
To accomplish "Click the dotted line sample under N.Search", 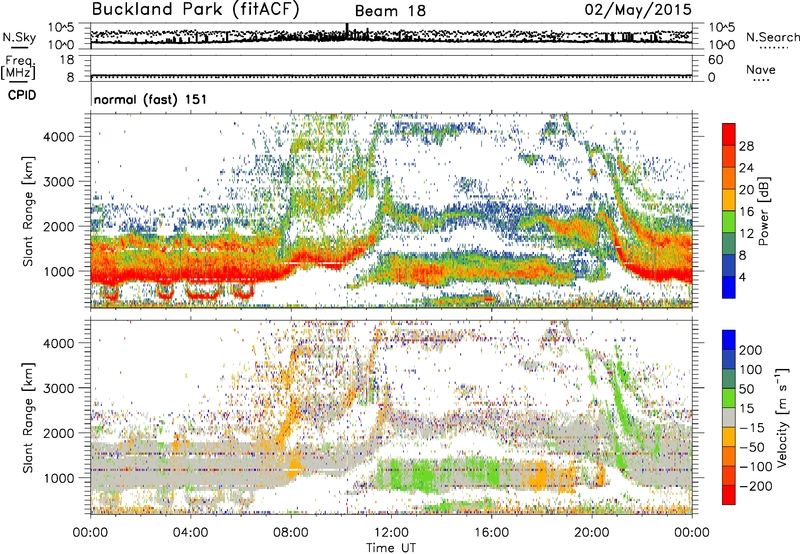I will click(773, 48).
